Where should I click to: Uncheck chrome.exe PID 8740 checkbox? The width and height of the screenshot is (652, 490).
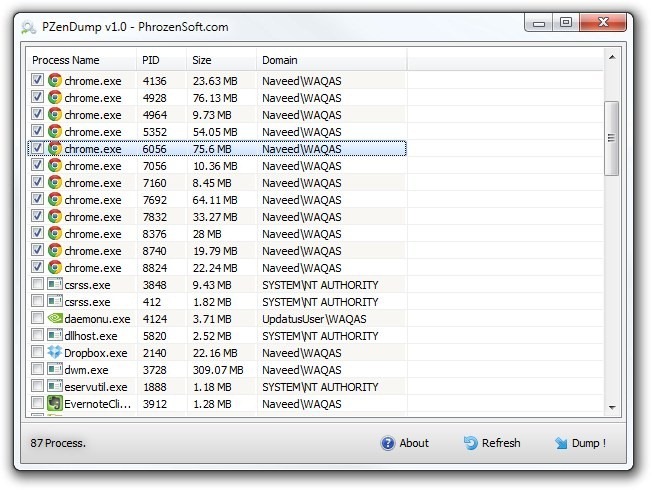point(37,250)
